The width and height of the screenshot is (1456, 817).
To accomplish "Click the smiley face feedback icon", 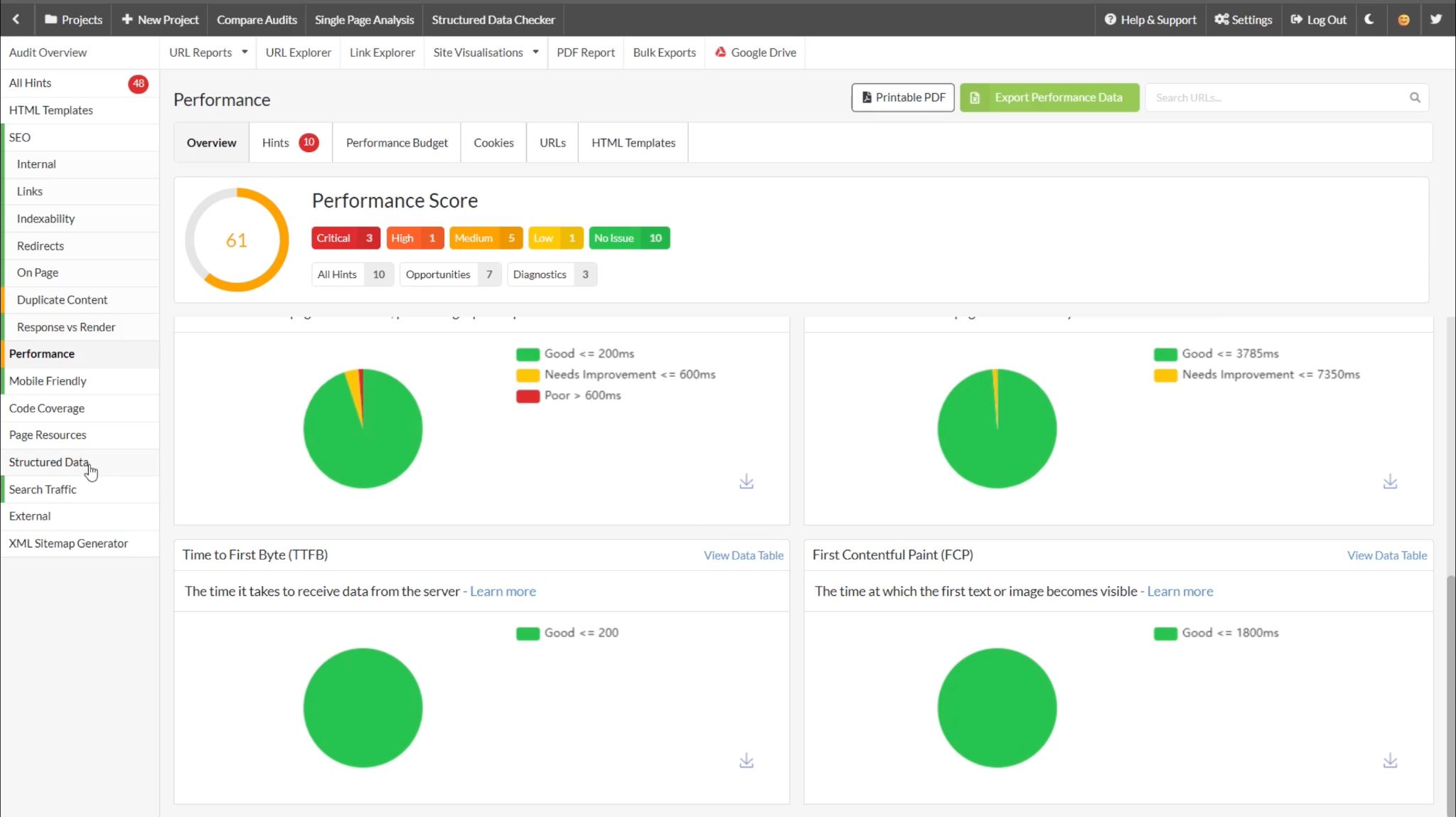I will (x=1403, y=20).
